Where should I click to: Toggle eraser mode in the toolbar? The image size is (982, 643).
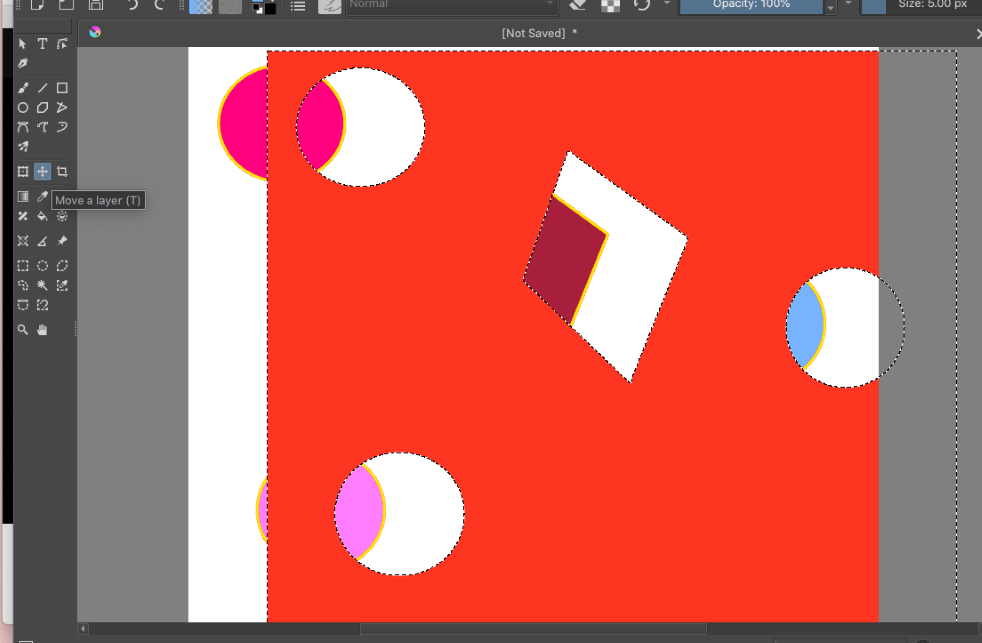coord(576,6)
